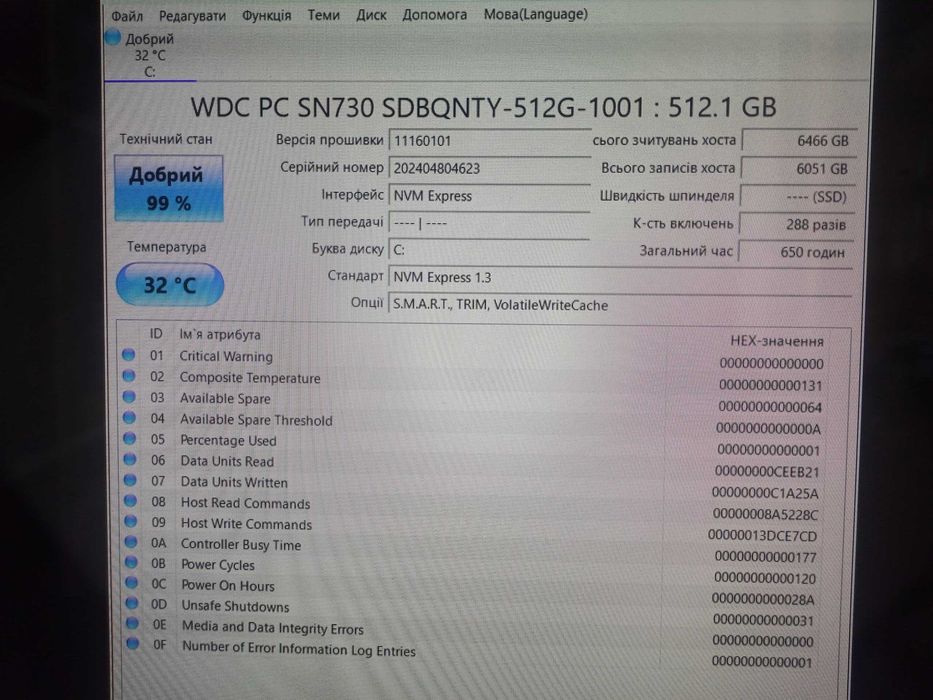This screenshot has width=933, height=700.
Task: Click the total host writes value 6051 GB
Action: (799, 168)
